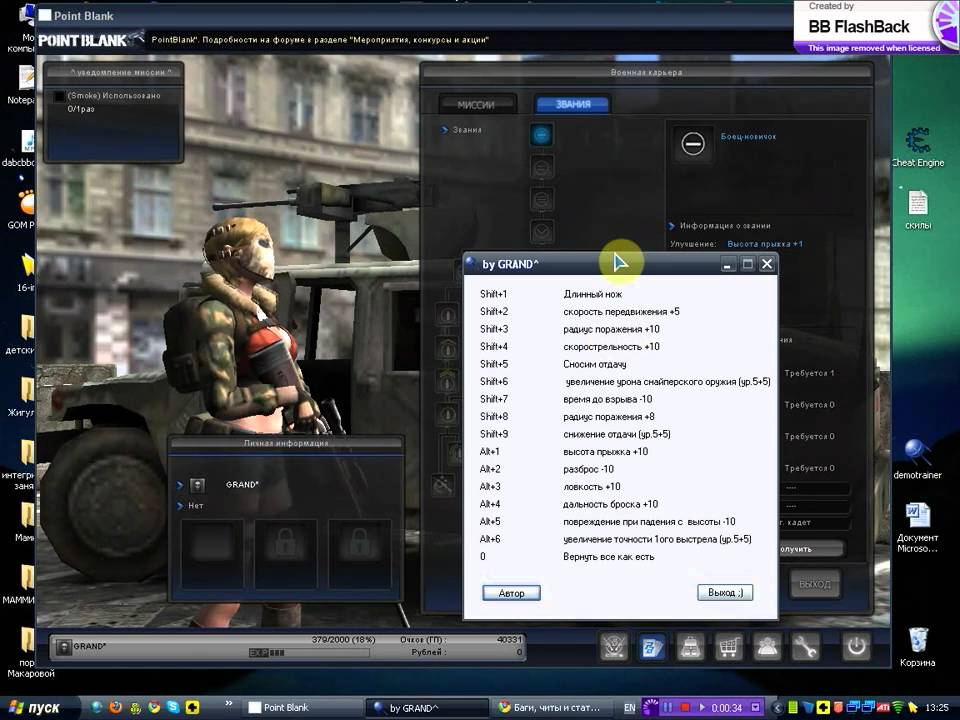The height and width of the screenshot is (720, 960).
Task: Open demotrainer desktop shortcut
Action: [x=917, y=459]
